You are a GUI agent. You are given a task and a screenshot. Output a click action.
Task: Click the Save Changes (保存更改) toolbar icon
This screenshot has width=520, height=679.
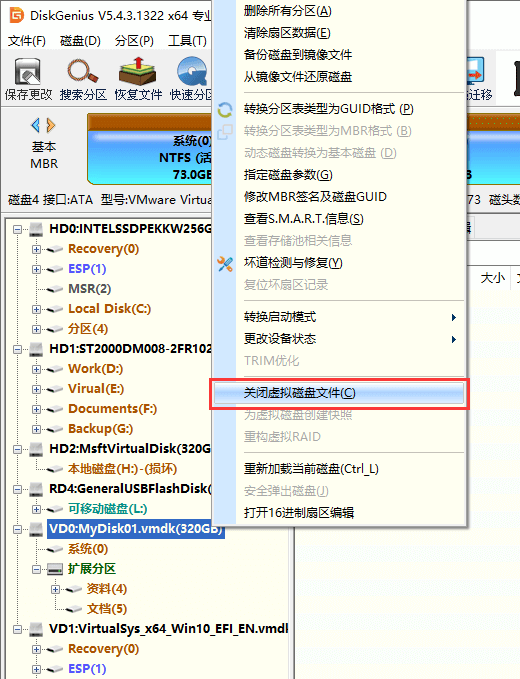tap(28, 71)
